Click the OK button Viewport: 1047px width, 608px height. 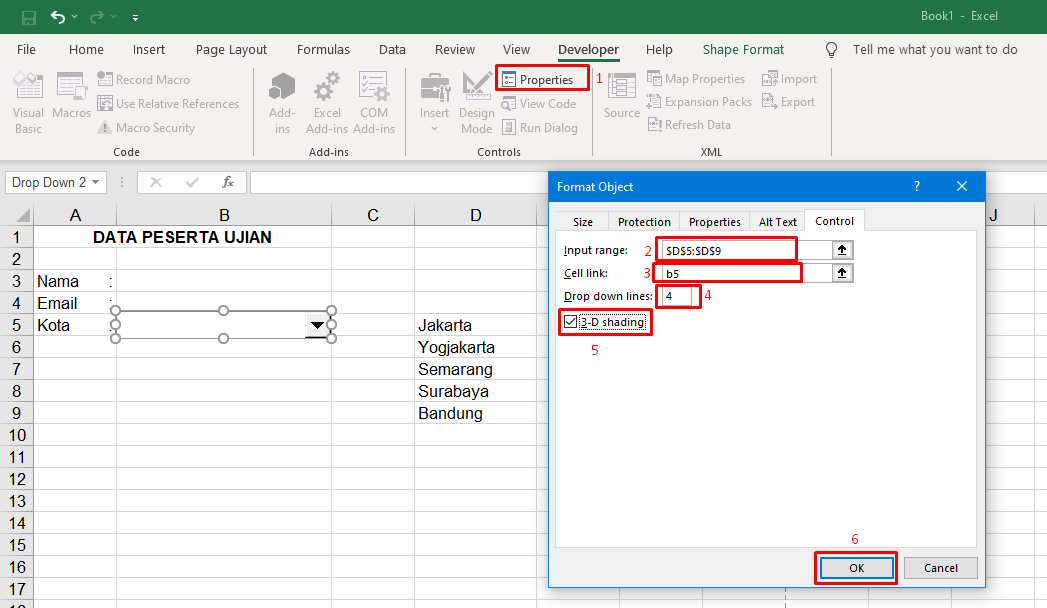point(855,567)
